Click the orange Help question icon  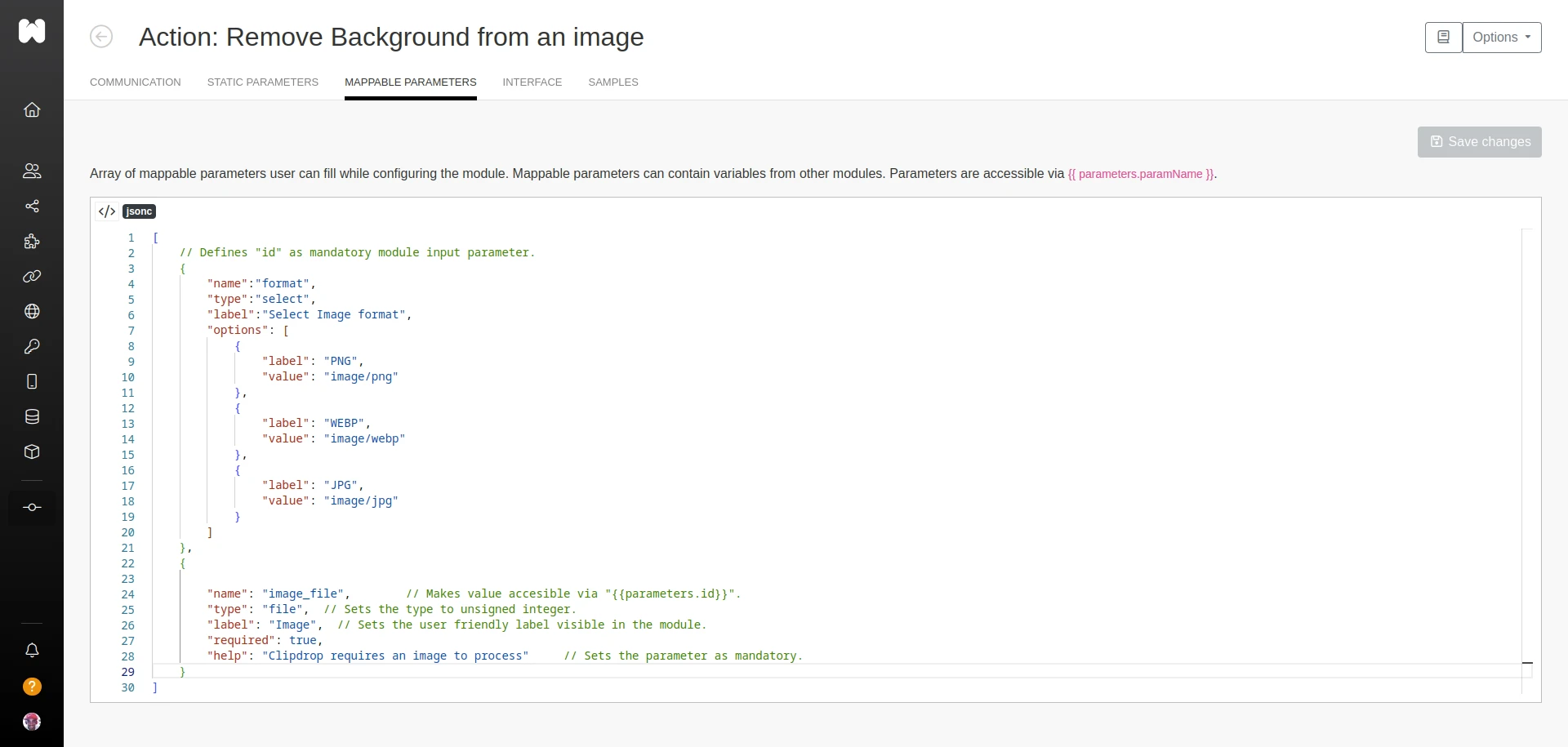(32, 687)
